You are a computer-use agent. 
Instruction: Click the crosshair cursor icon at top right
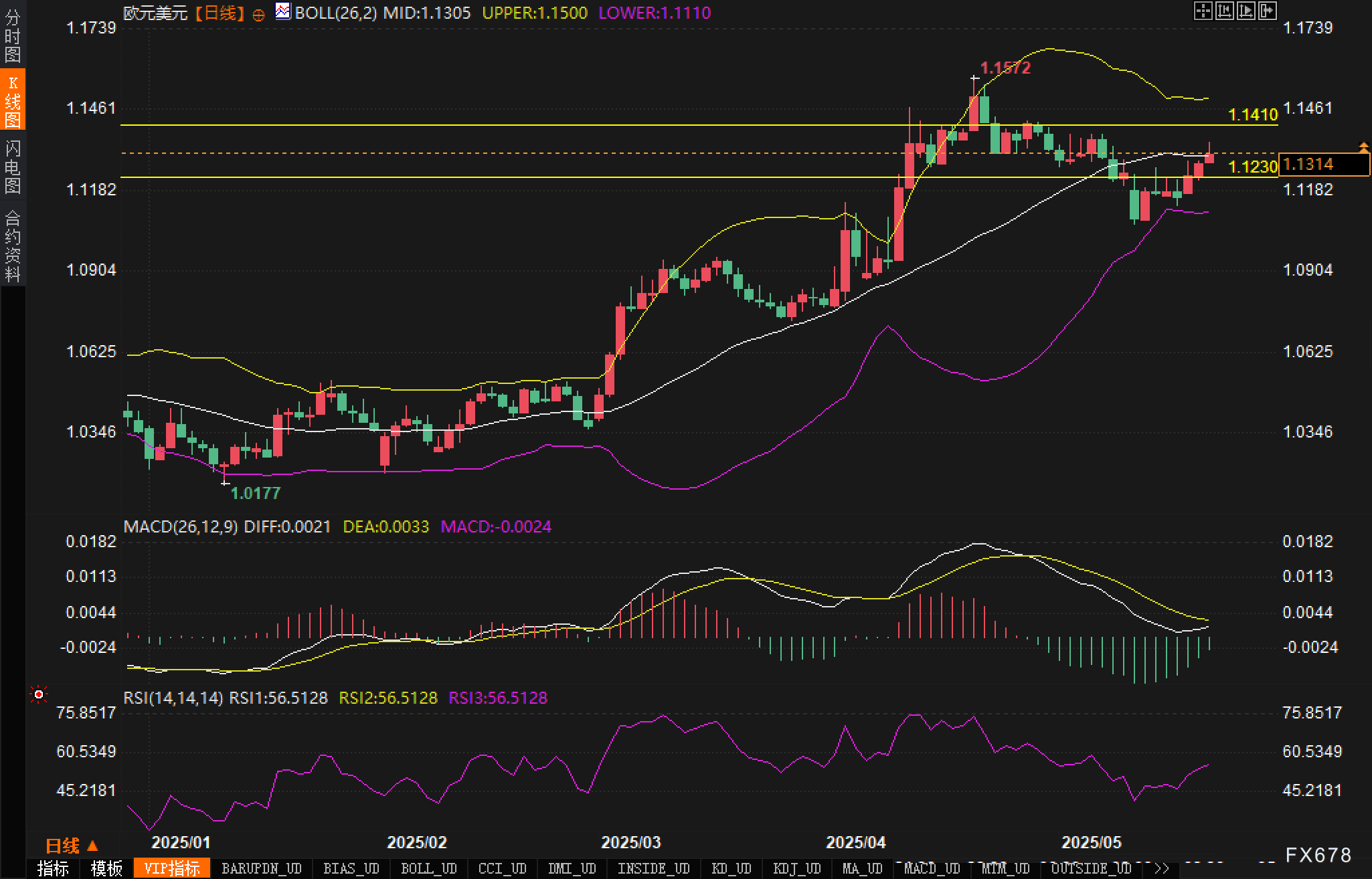[x=1203, y=11]
